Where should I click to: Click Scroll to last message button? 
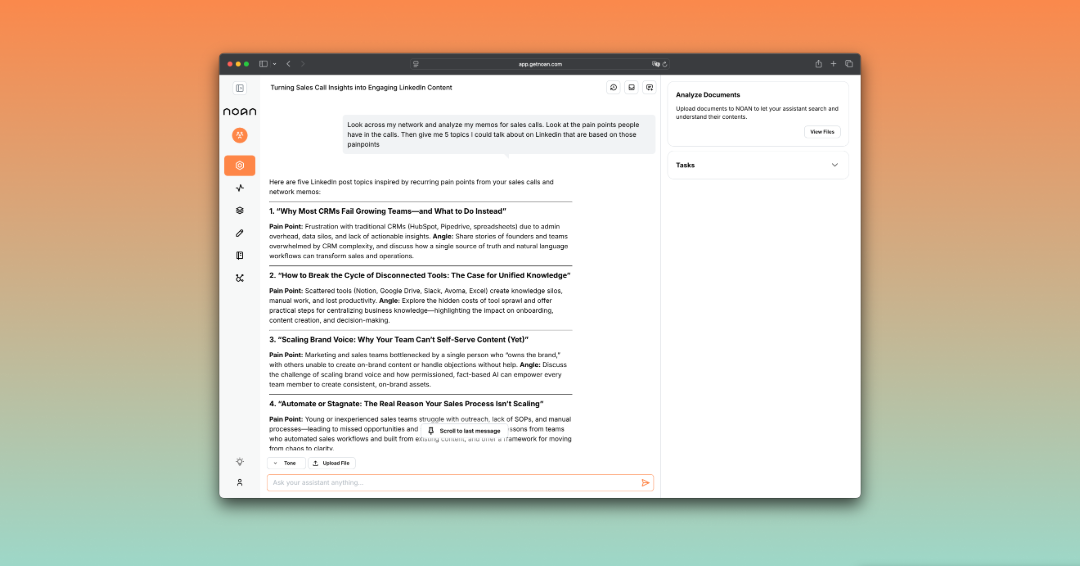[464, 430]
